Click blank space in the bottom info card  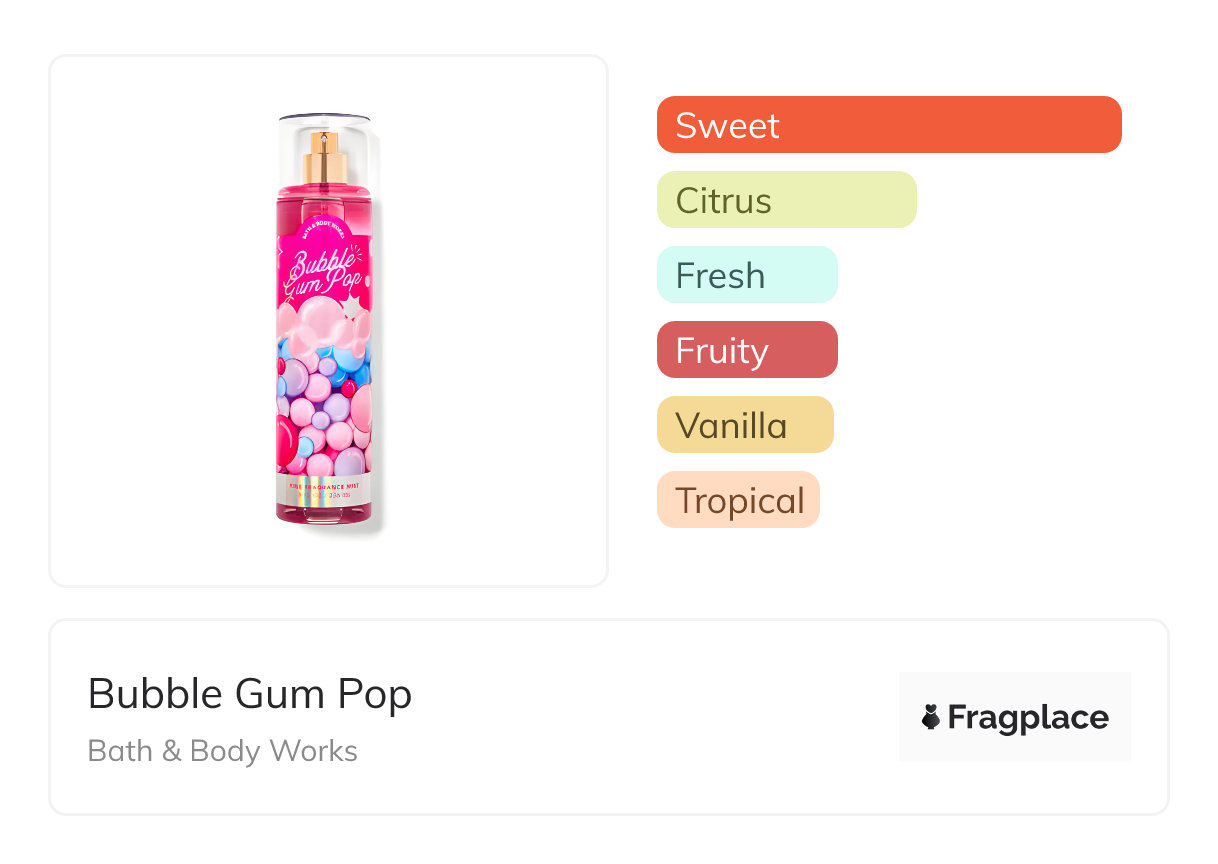(650, 718)
